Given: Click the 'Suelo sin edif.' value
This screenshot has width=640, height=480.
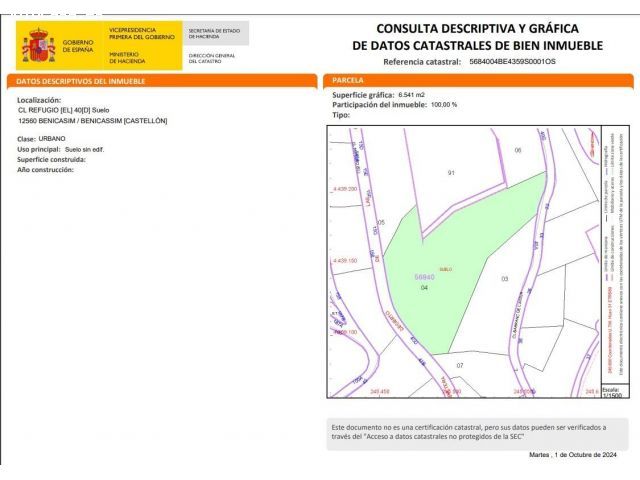Looking at the screenshot, I should point(84,149).
